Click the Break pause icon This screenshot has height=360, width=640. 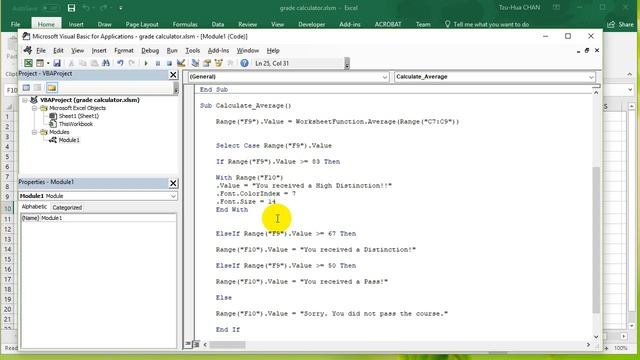[x=158, y=63]
